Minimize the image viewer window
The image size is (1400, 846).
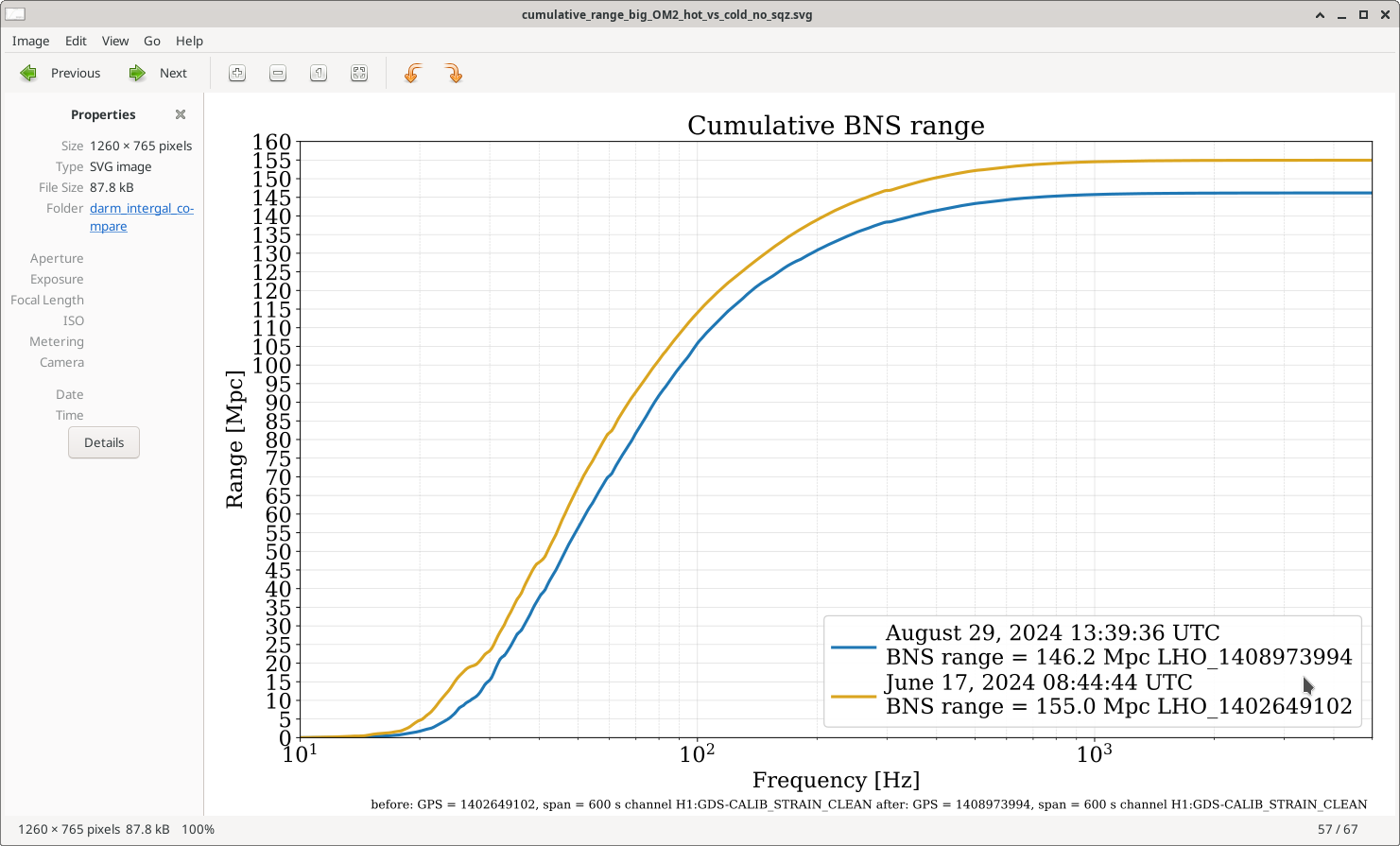pyautogui.click(x=1342, y=15)
